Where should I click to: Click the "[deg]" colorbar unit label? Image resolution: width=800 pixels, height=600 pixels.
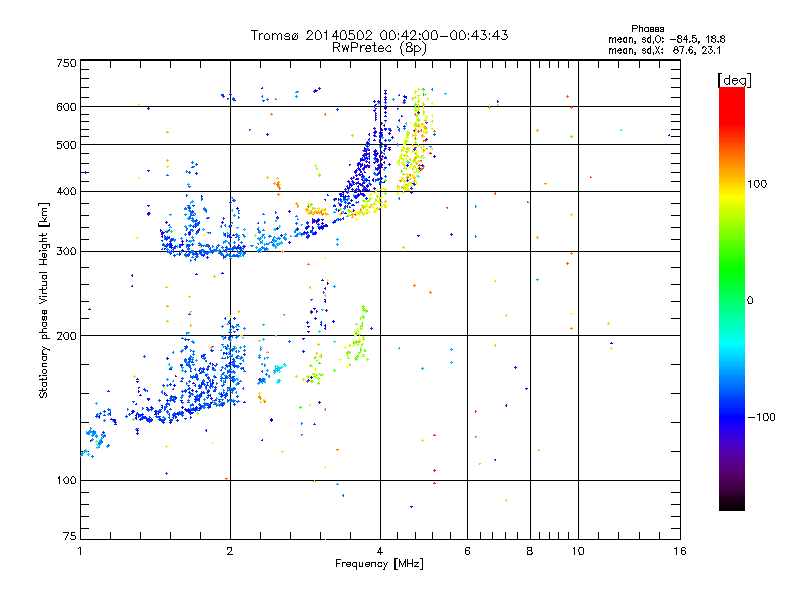(734, 80)
